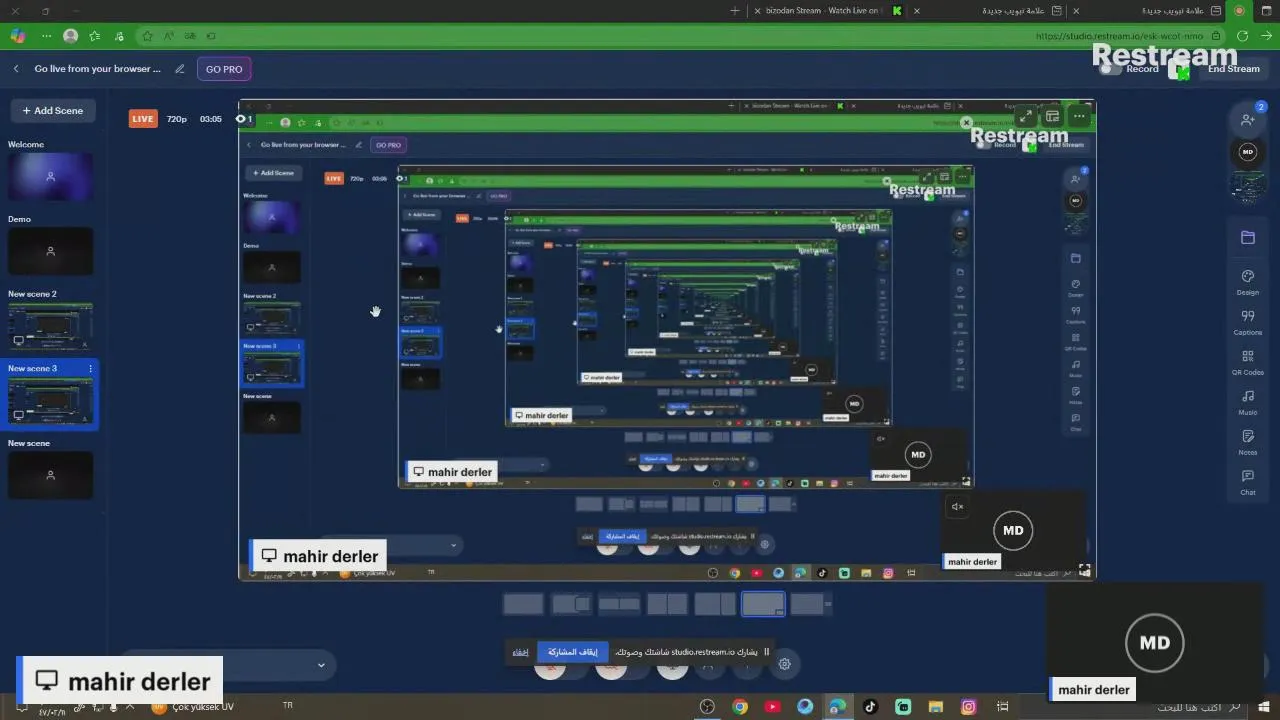Click the GO PRO button
Screen dimensions: 1280x720
224,69
